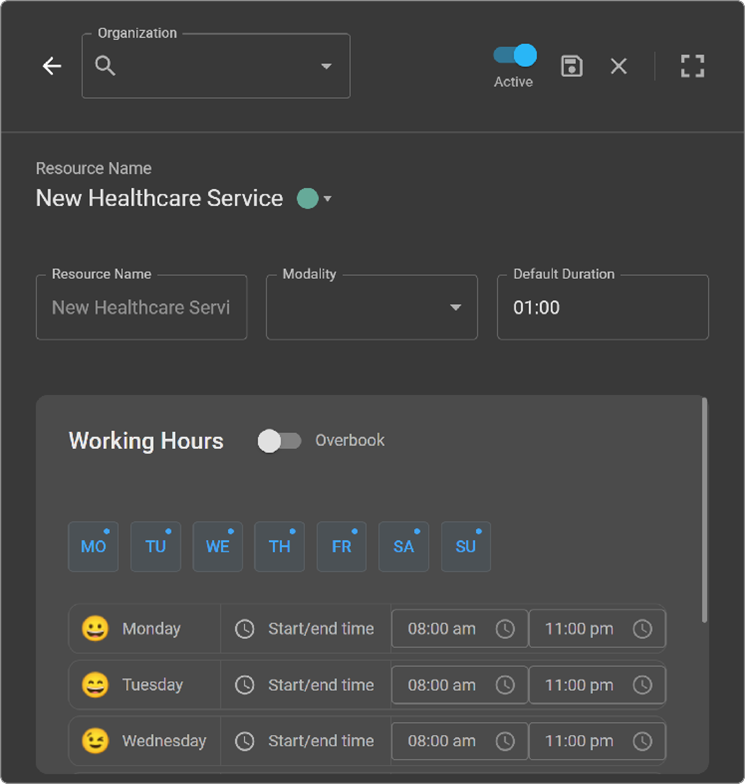Click the green resource color dot
Screen dimensions: 745x784
point(307,199)
